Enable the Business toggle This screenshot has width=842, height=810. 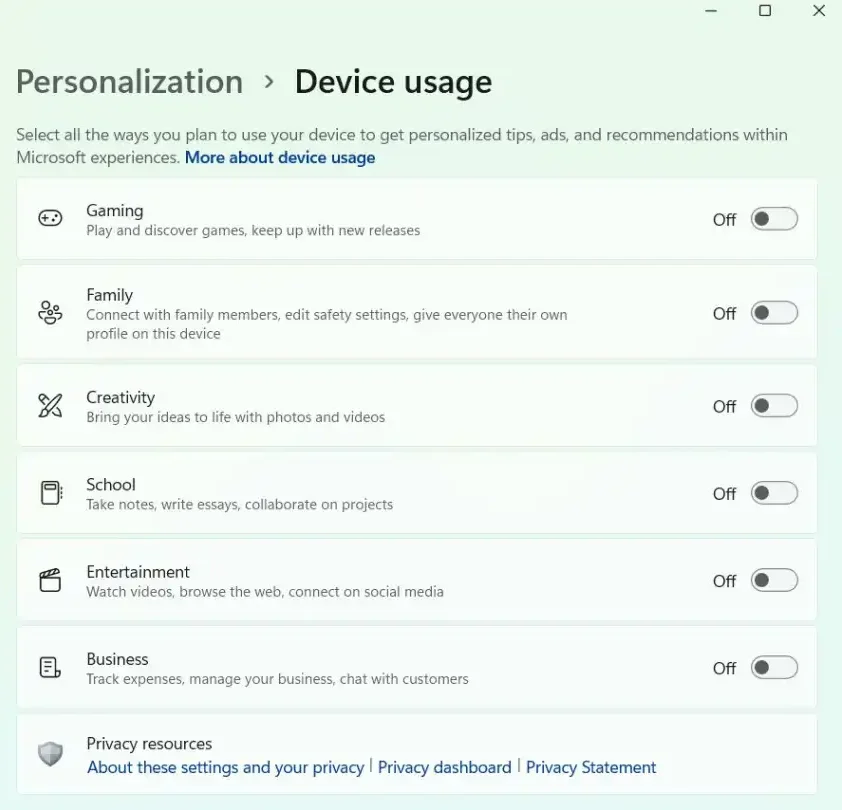coord(775,668)
